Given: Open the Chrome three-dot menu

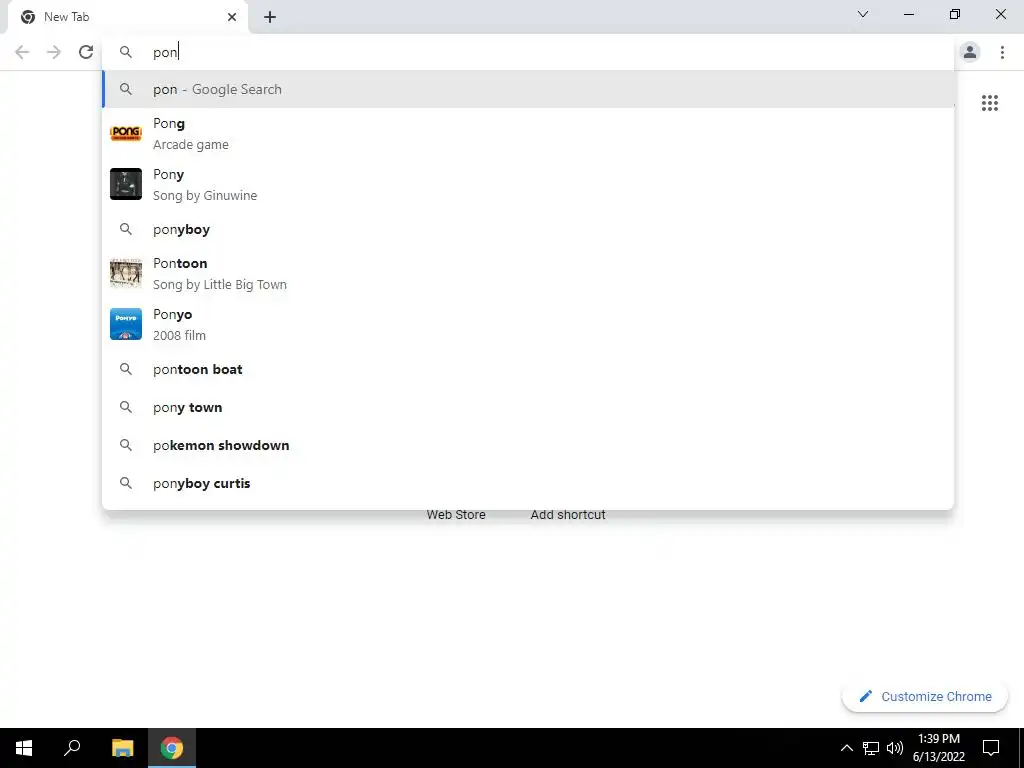Looking at the screenshot, I should point(1002,52).
